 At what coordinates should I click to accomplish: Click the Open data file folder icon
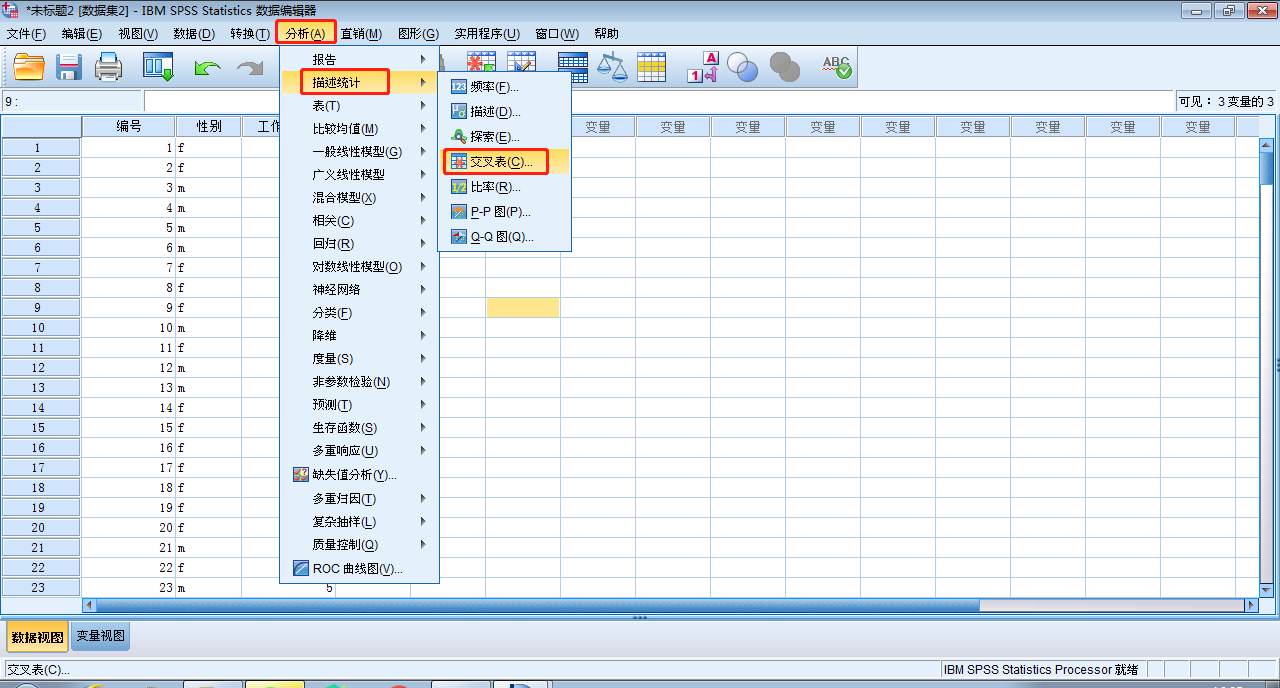coord(29,68)
